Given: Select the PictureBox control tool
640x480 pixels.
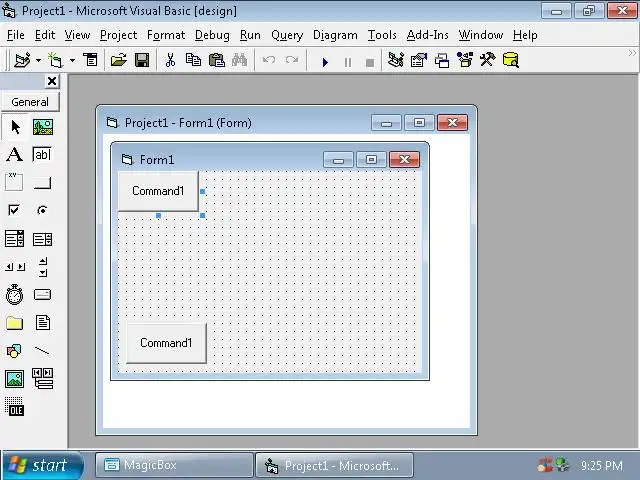Looking at the screenshot, I should tap(42, 127).
